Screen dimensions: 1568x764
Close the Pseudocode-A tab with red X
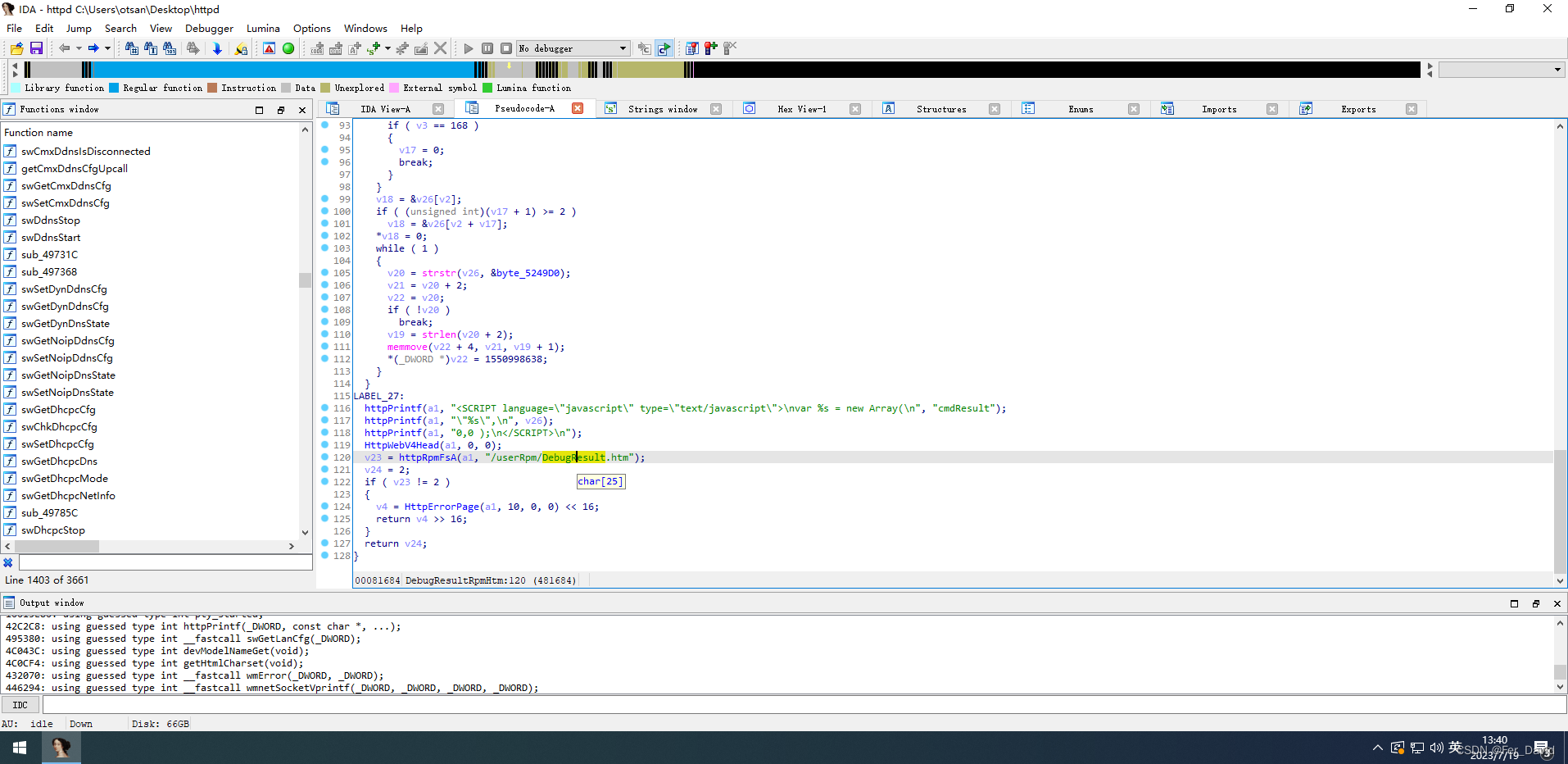point(578,108)
